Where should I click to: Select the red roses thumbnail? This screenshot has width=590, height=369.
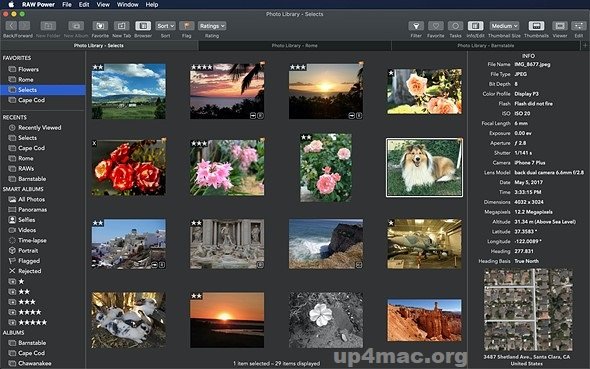tap(129, 167)
